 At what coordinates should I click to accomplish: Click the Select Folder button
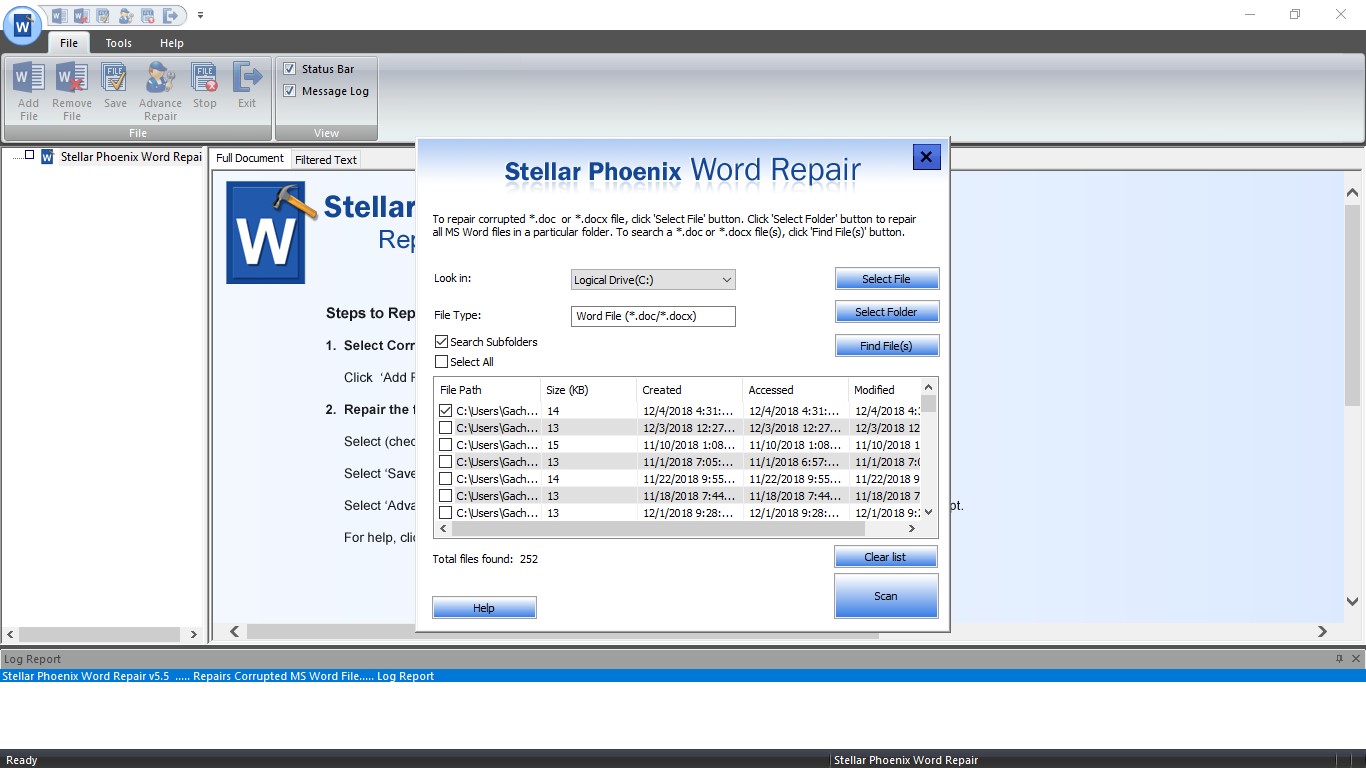click(887, 312)
